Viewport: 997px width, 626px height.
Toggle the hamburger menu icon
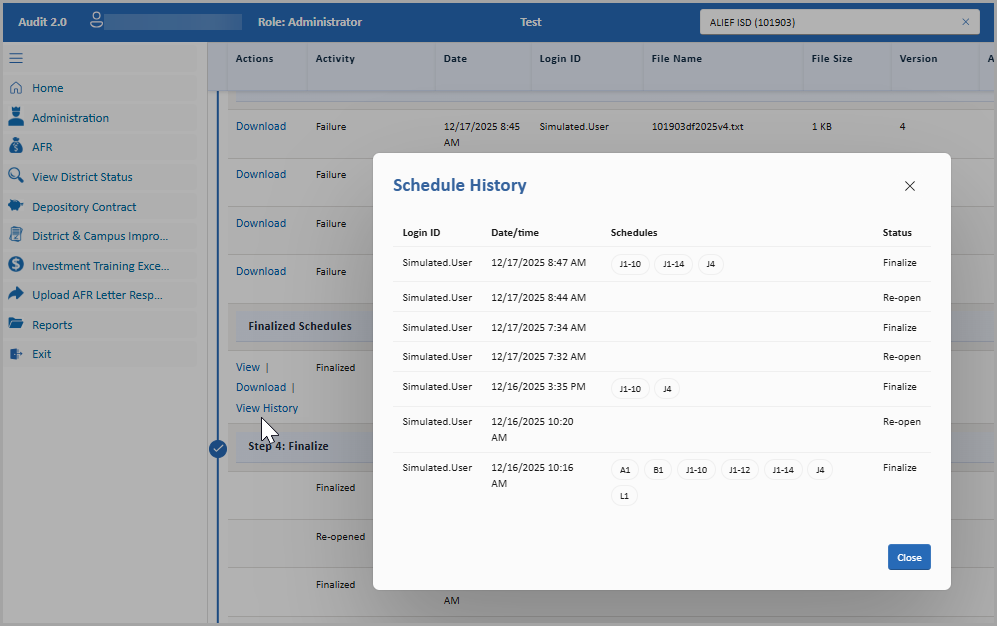pos(16,58)
